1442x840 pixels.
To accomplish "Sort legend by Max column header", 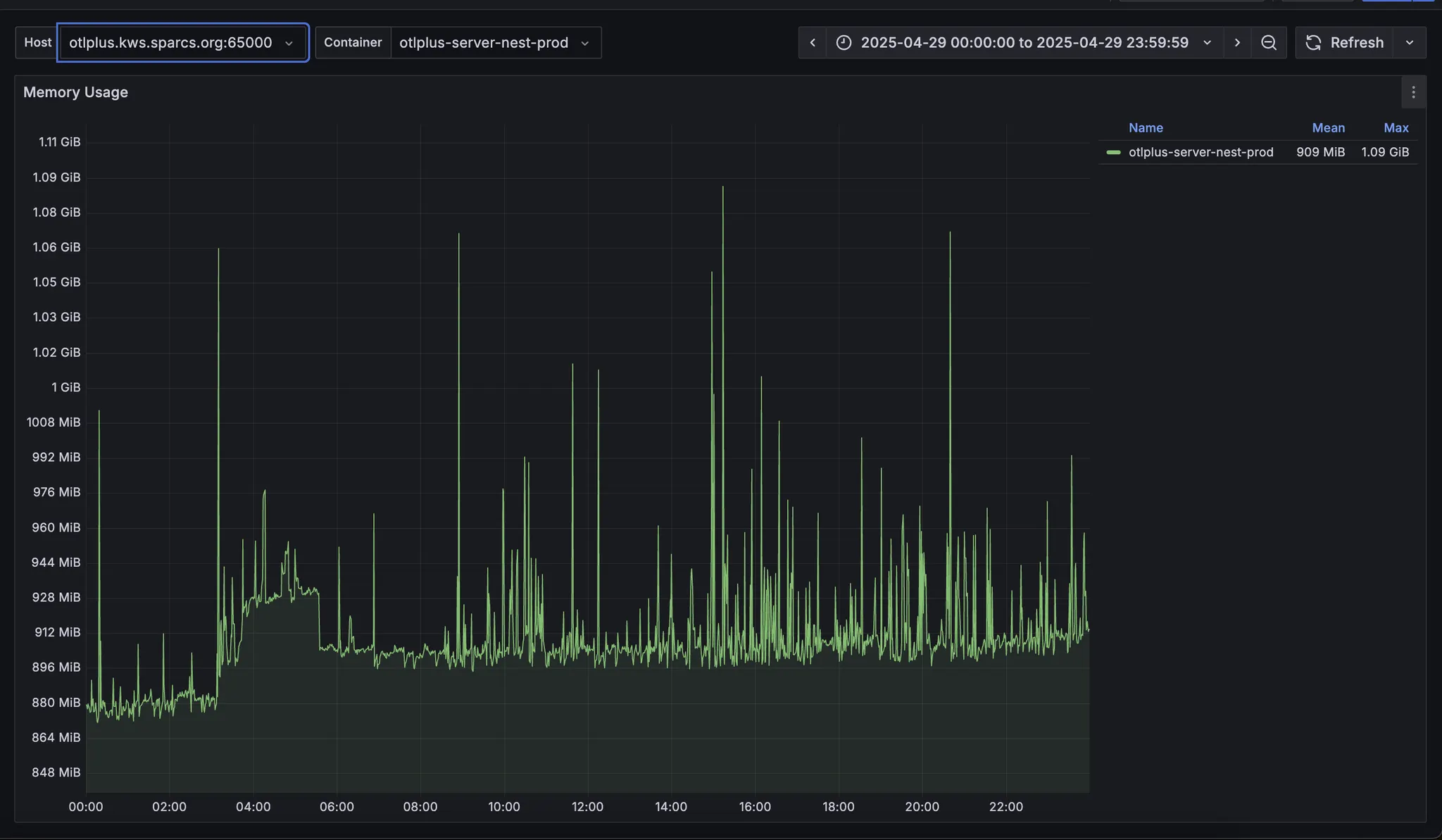I will [1396, 127].
